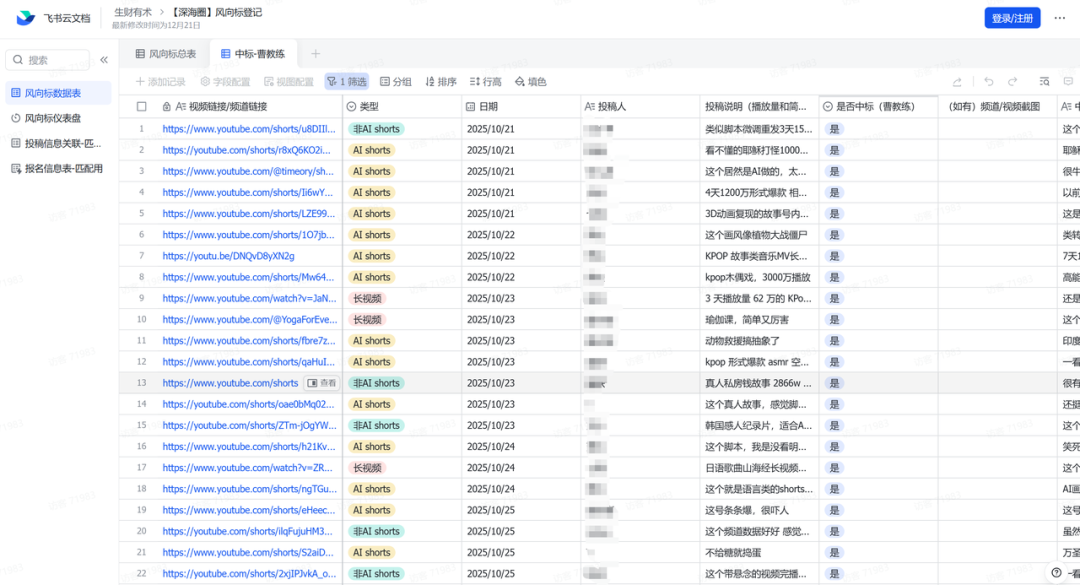Open the @YogaForEve channel link in row 10
1080x585 pixels.
[250, 320]
